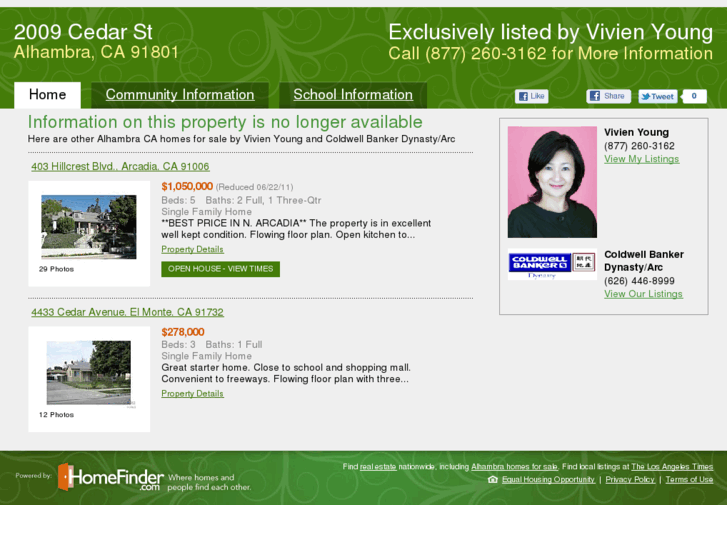
Task: Click the Equal Housing Opportunity house icon
Action: tap(492, 479)
